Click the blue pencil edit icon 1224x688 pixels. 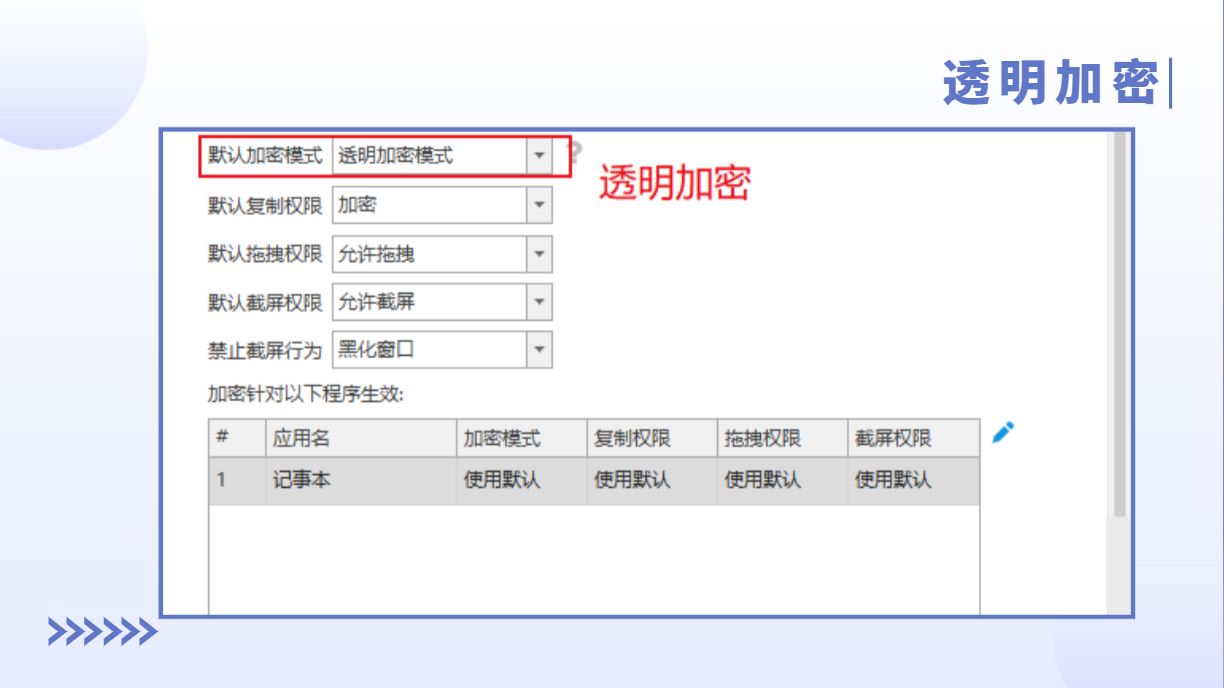click(x=1003, y=432)
